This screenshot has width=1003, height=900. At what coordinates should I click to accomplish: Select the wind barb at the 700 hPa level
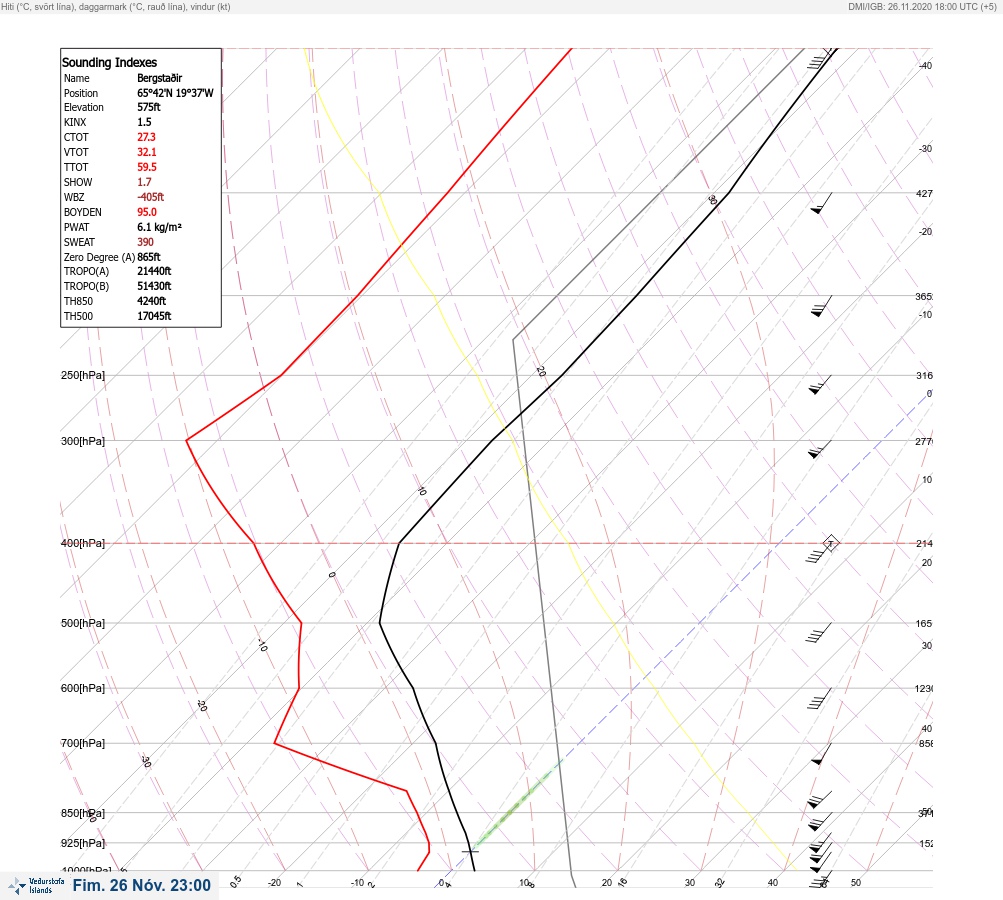click(x=821, y=754)
